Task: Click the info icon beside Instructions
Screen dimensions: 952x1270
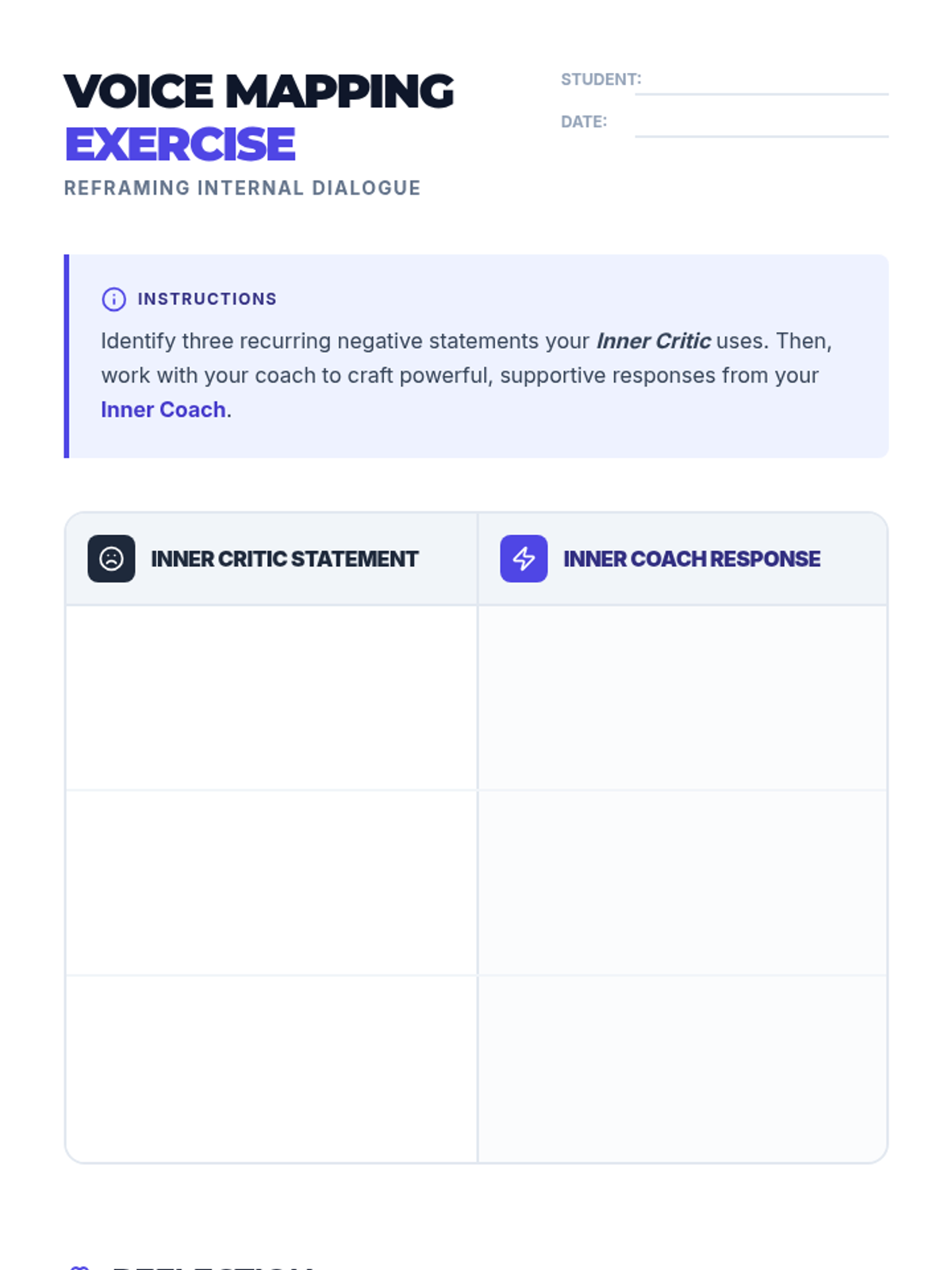Action: (x=113, y=299)
